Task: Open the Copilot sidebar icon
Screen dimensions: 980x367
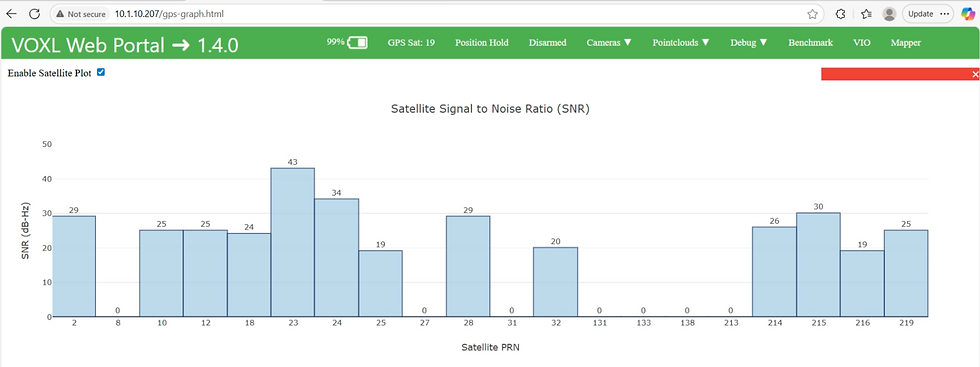Action: coord(968,14)
